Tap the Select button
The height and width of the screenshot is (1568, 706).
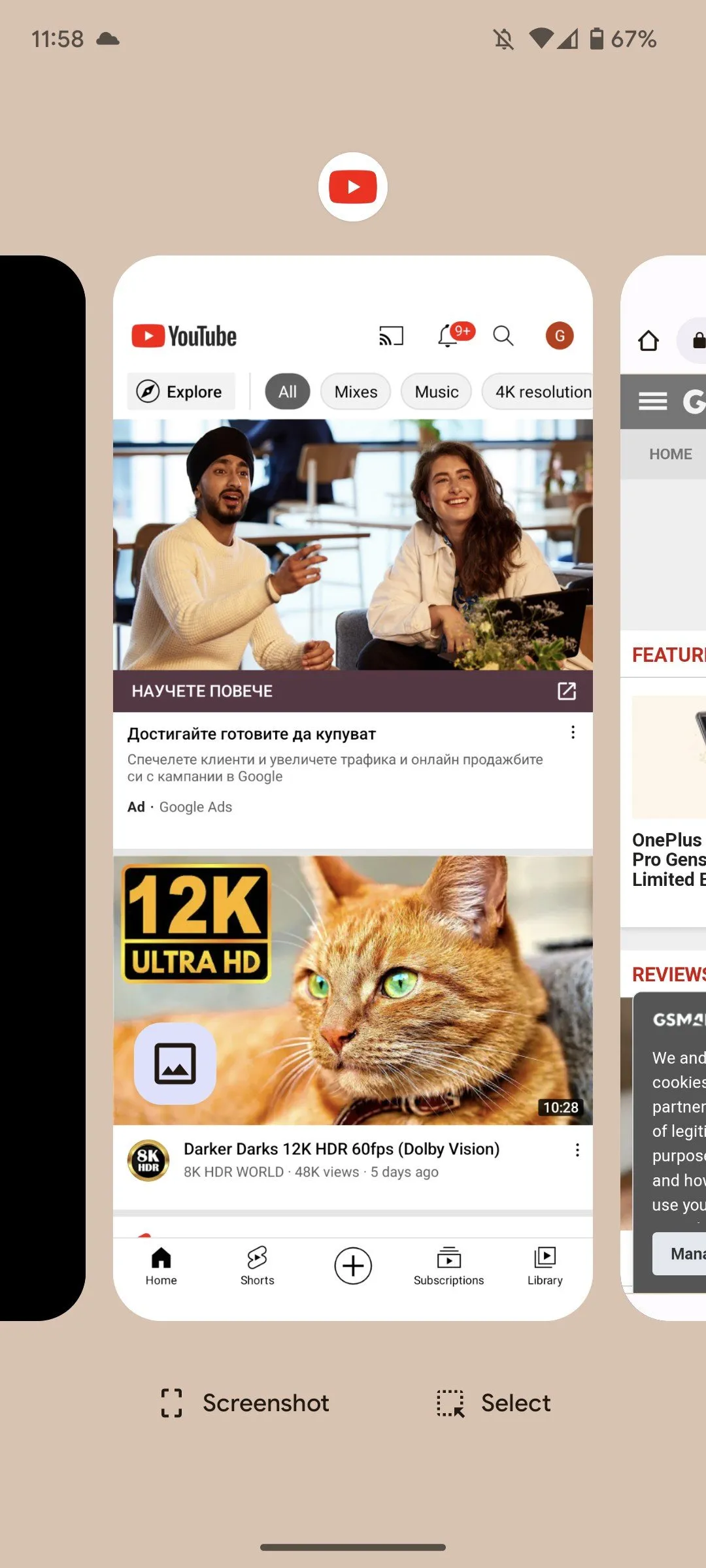(x=494, y=1403)
